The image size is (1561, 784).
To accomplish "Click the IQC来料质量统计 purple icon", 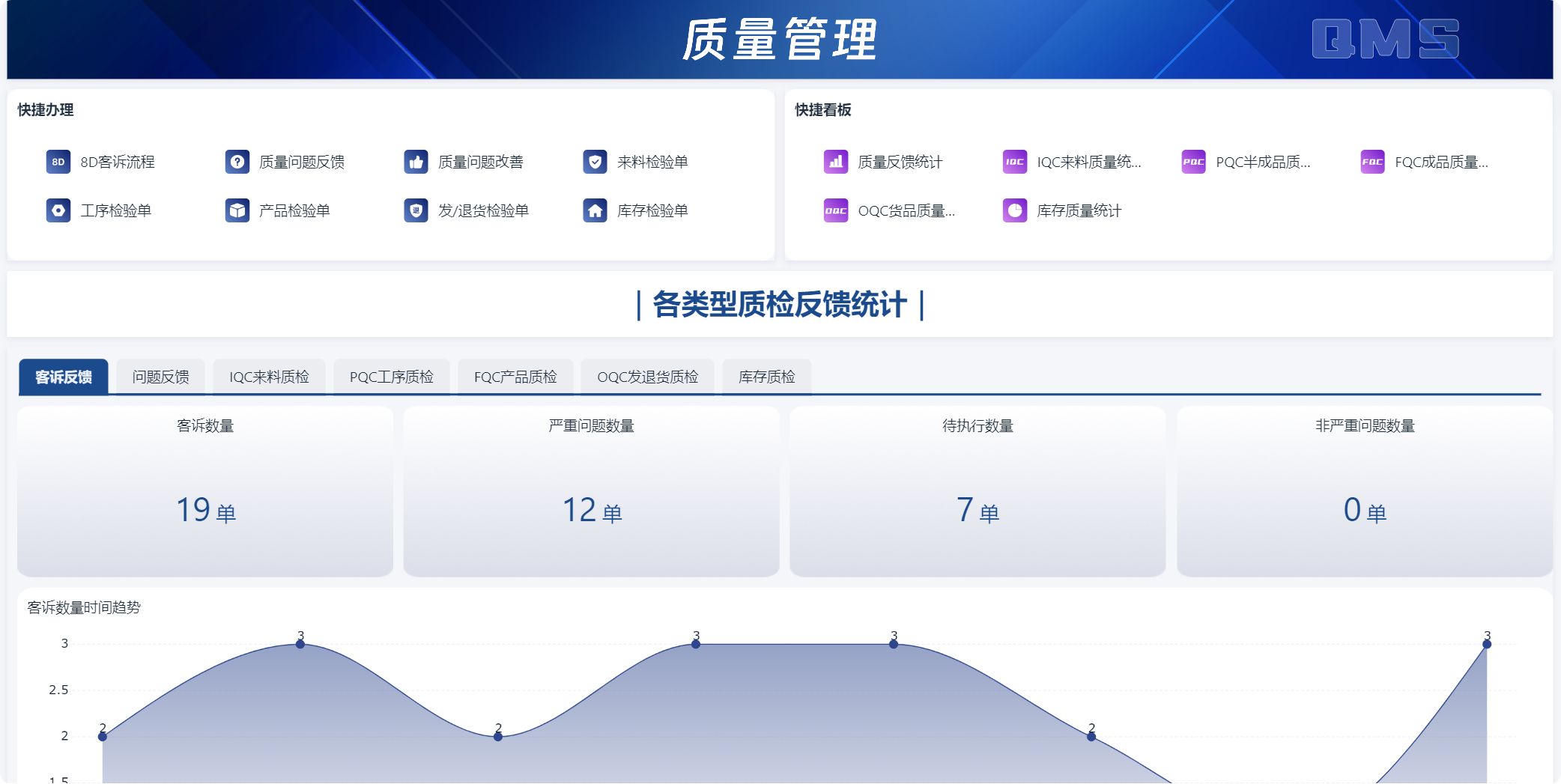I will 1015,162.
